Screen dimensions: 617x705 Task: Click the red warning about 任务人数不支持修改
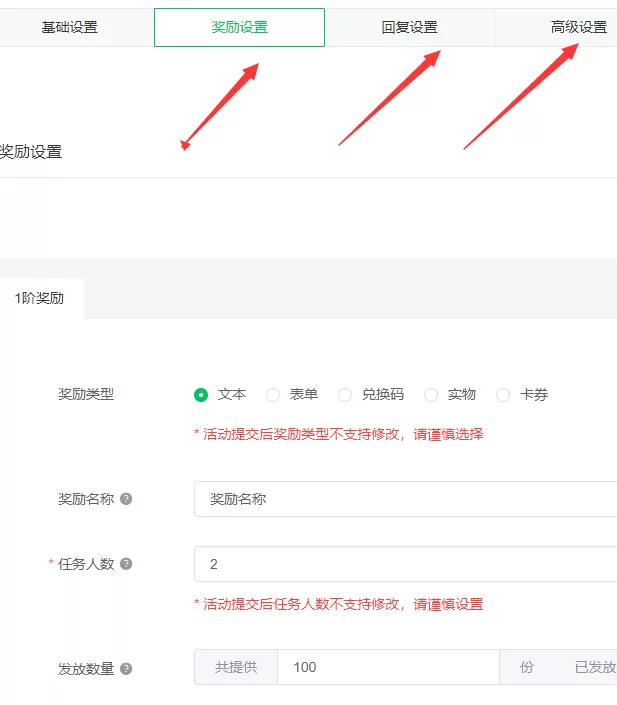coord(339,604)
